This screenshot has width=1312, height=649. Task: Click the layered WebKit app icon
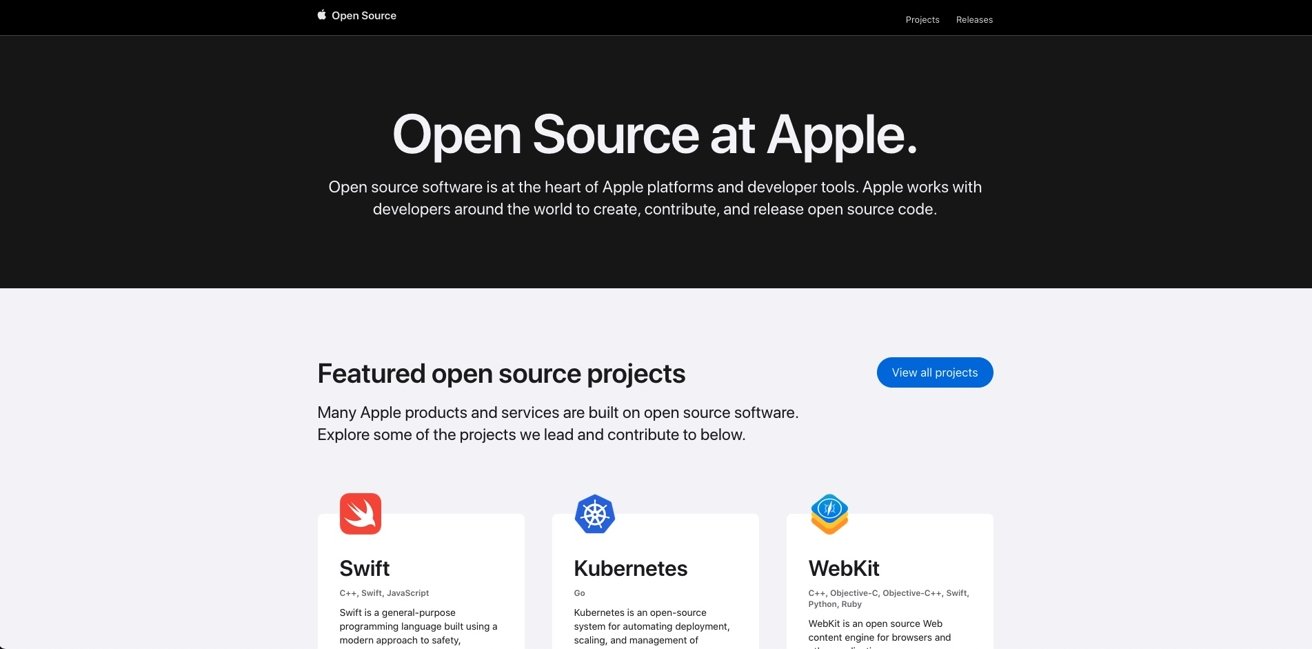(828, 512)
